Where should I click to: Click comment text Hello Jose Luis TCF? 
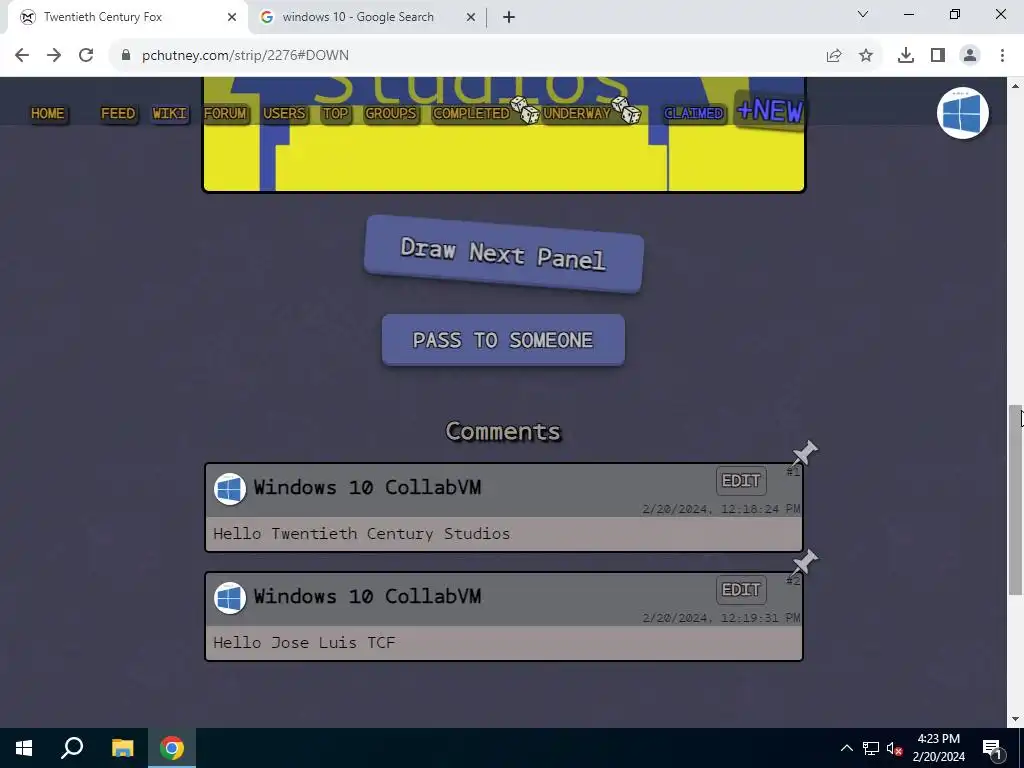coord(304,643)
